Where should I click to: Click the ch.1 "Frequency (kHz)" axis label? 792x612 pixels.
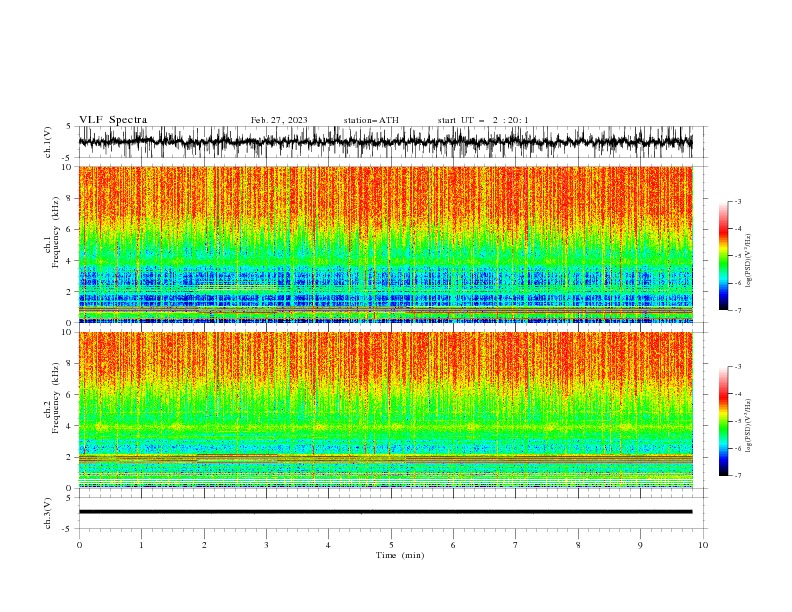point(56,233)
